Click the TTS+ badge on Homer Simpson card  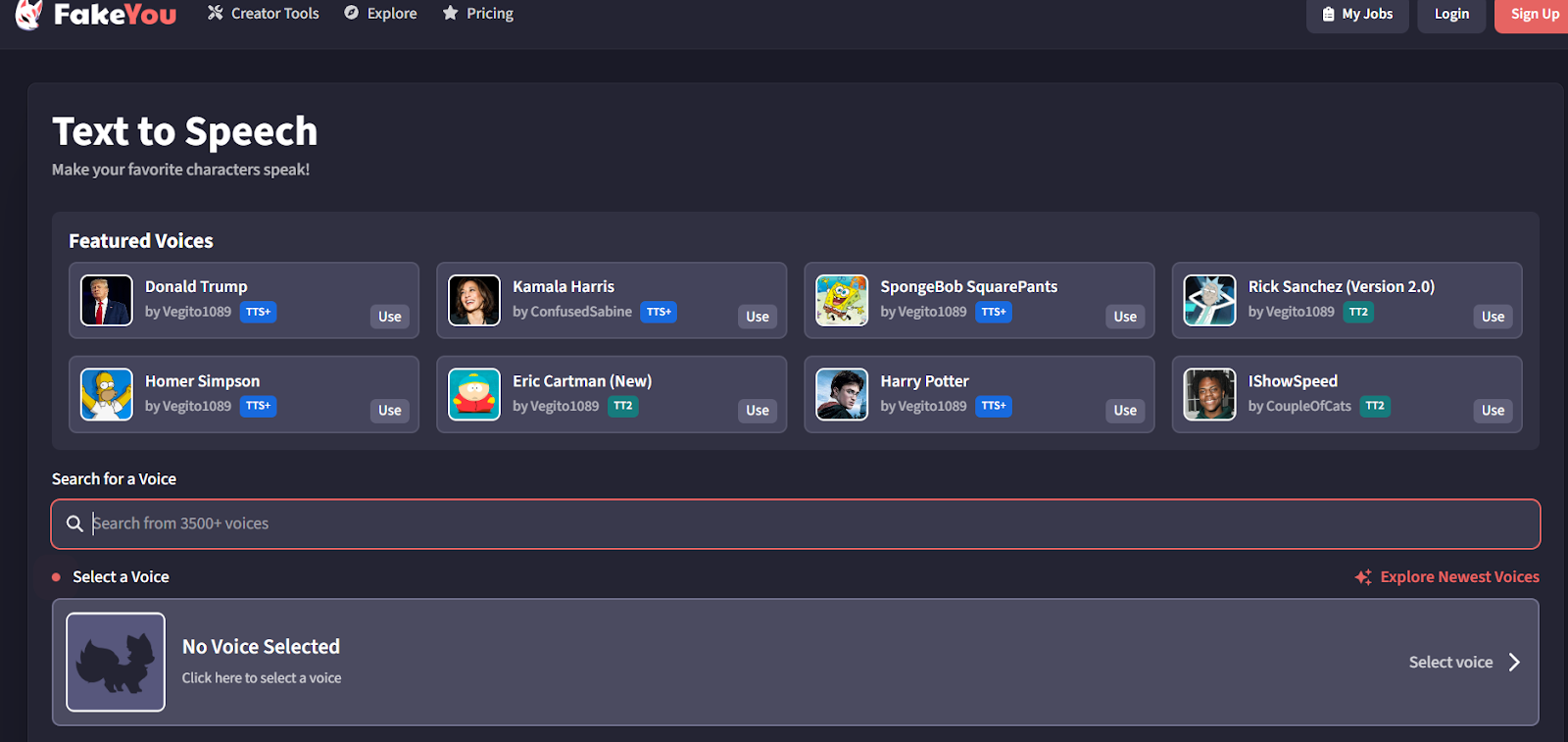coord(259,406)
